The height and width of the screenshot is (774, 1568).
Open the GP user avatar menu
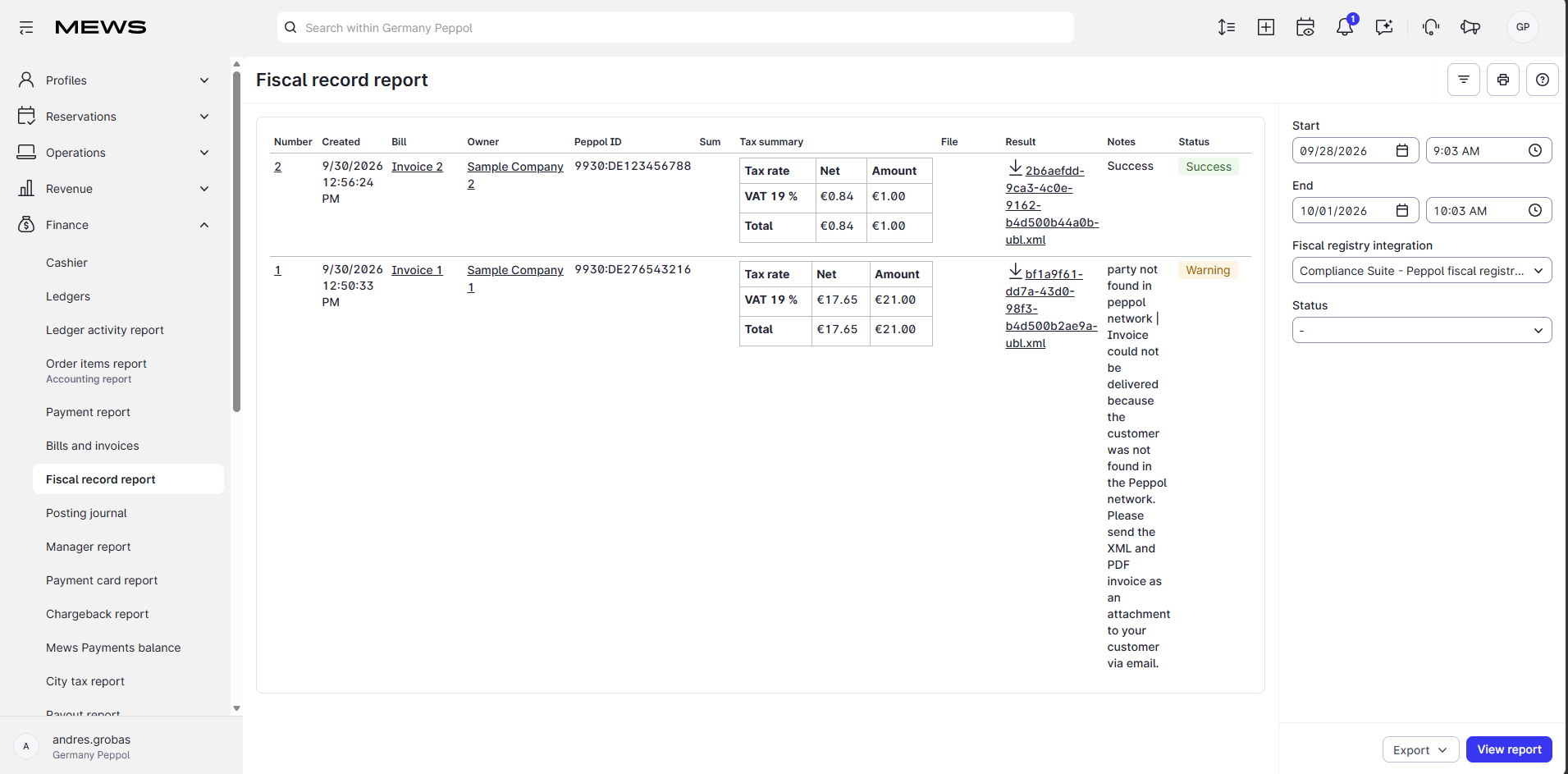click(1523, 27)
